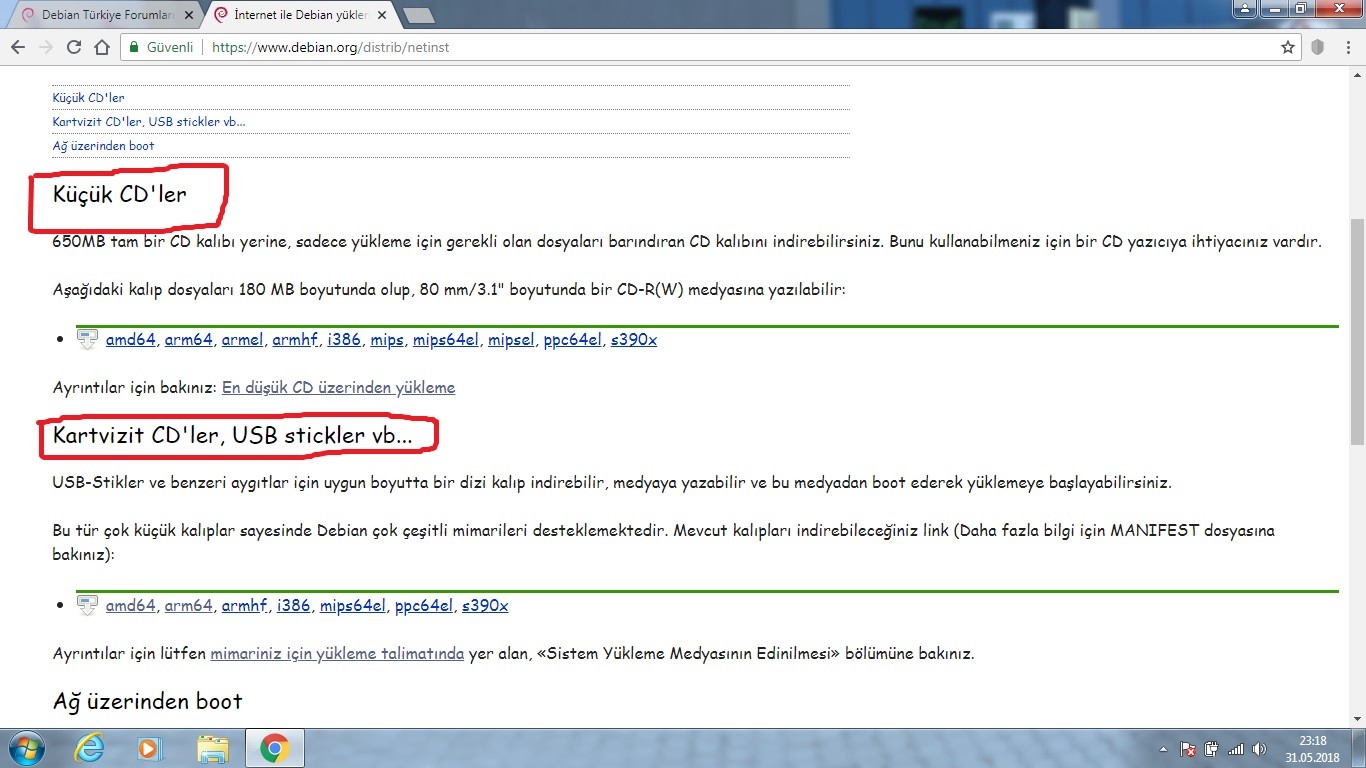The width and height of the screenshot is (1366, 768).
Task: Click the browser Forward arrow
Action: point(45,47)
